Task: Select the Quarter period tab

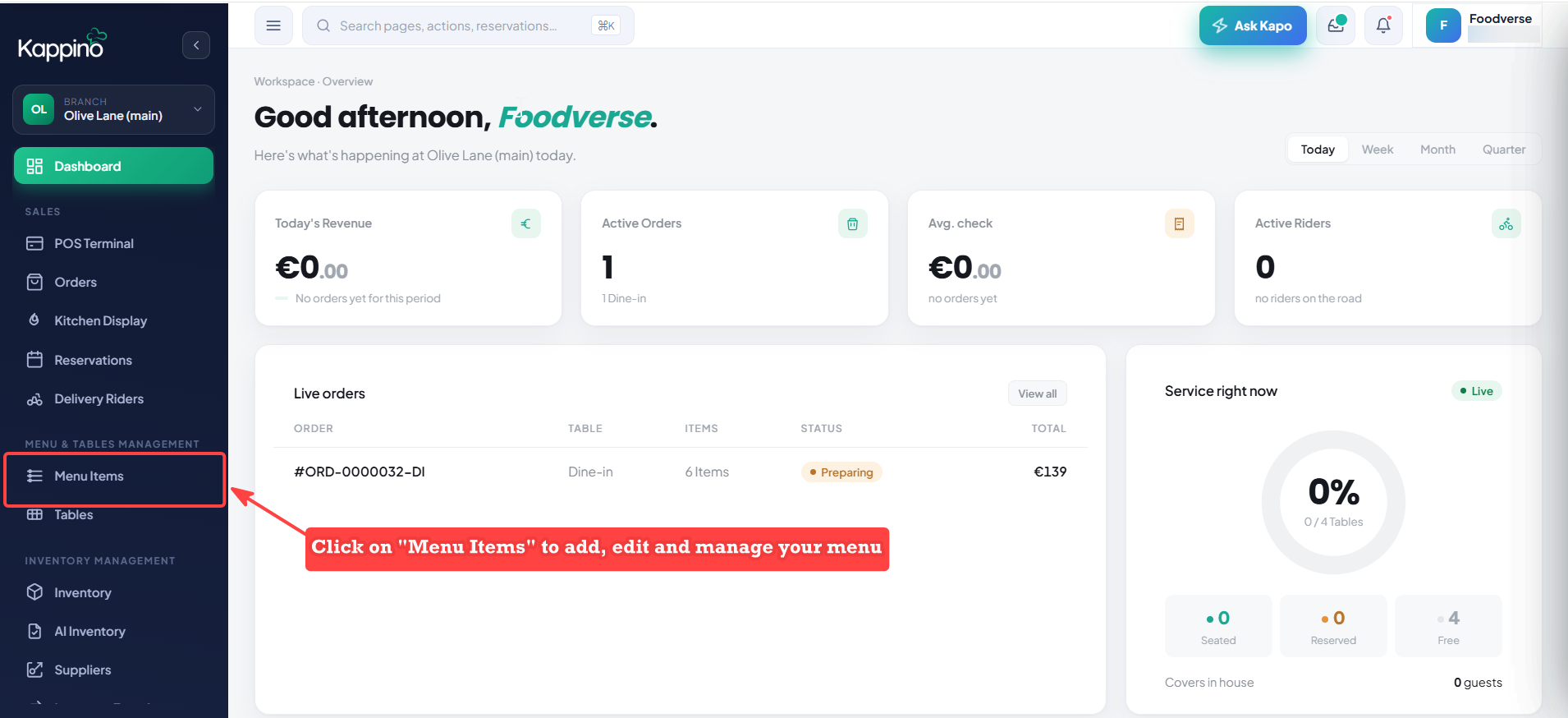Action: 1504,150
